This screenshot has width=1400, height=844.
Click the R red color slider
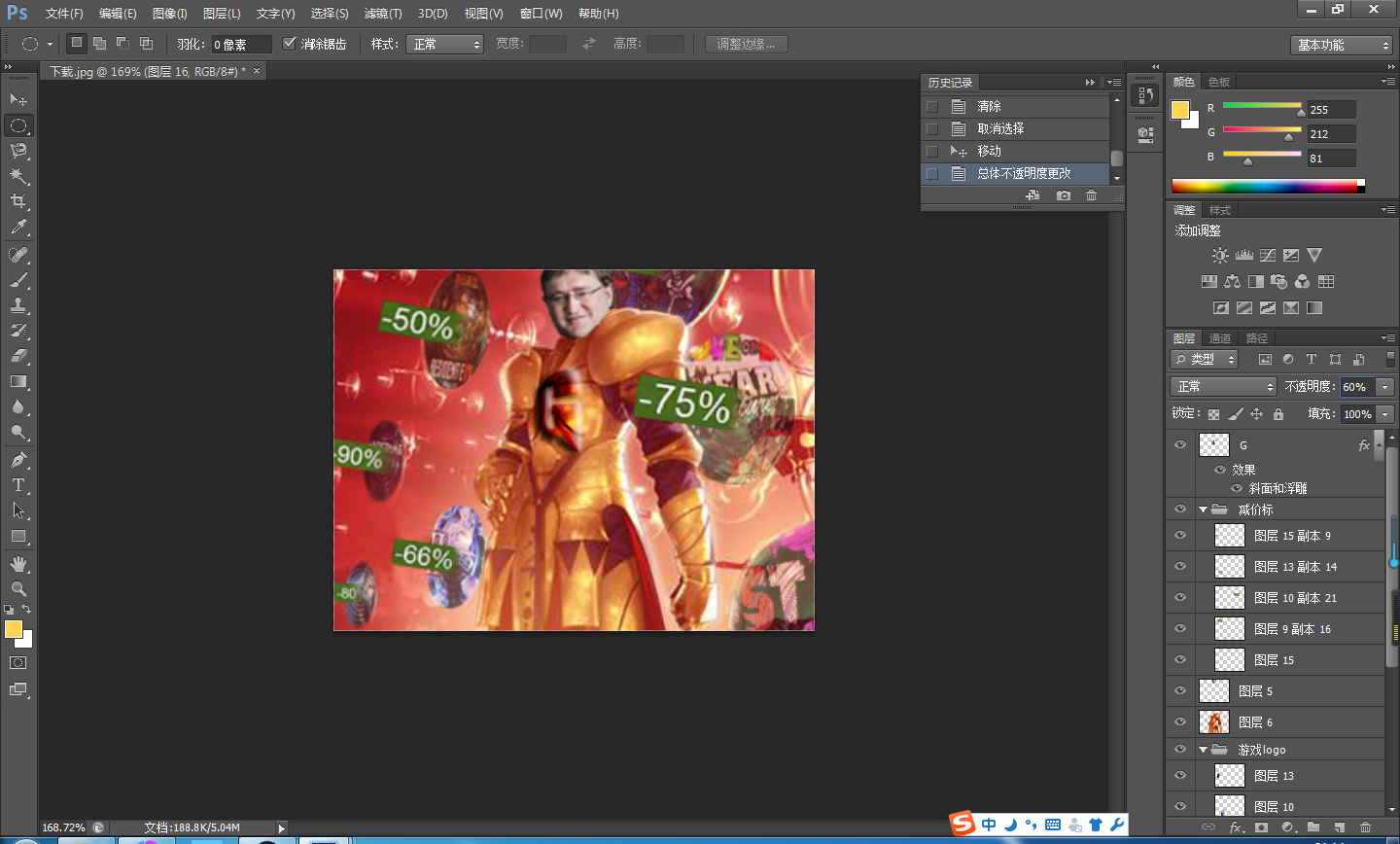pos(1262,105)
